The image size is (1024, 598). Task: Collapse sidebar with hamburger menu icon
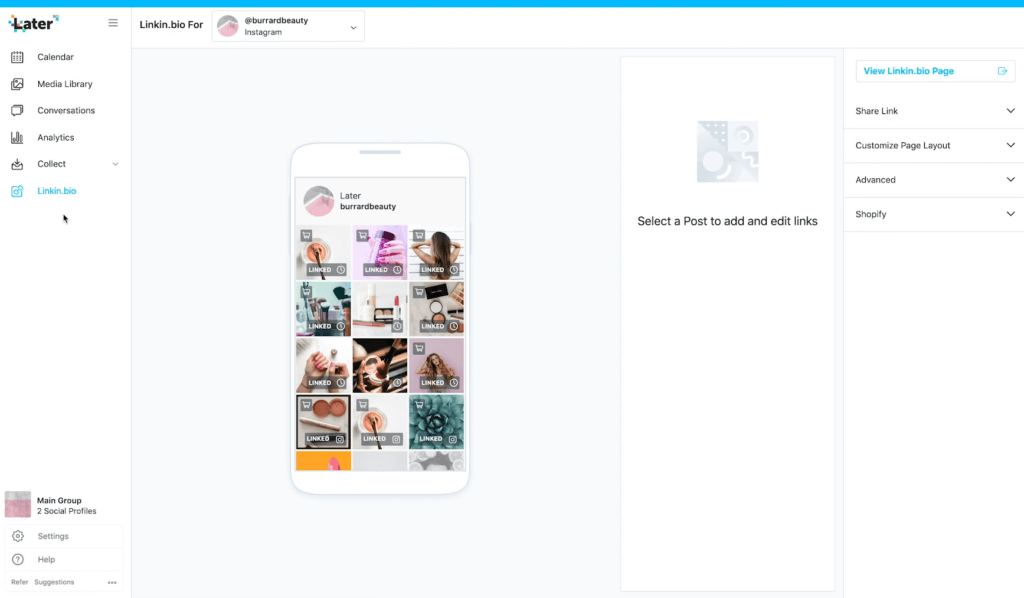coord(113,23)
